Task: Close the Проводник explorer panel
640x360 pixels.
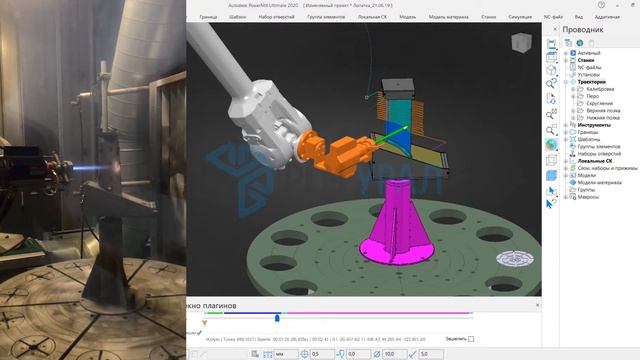Action: 555,29
